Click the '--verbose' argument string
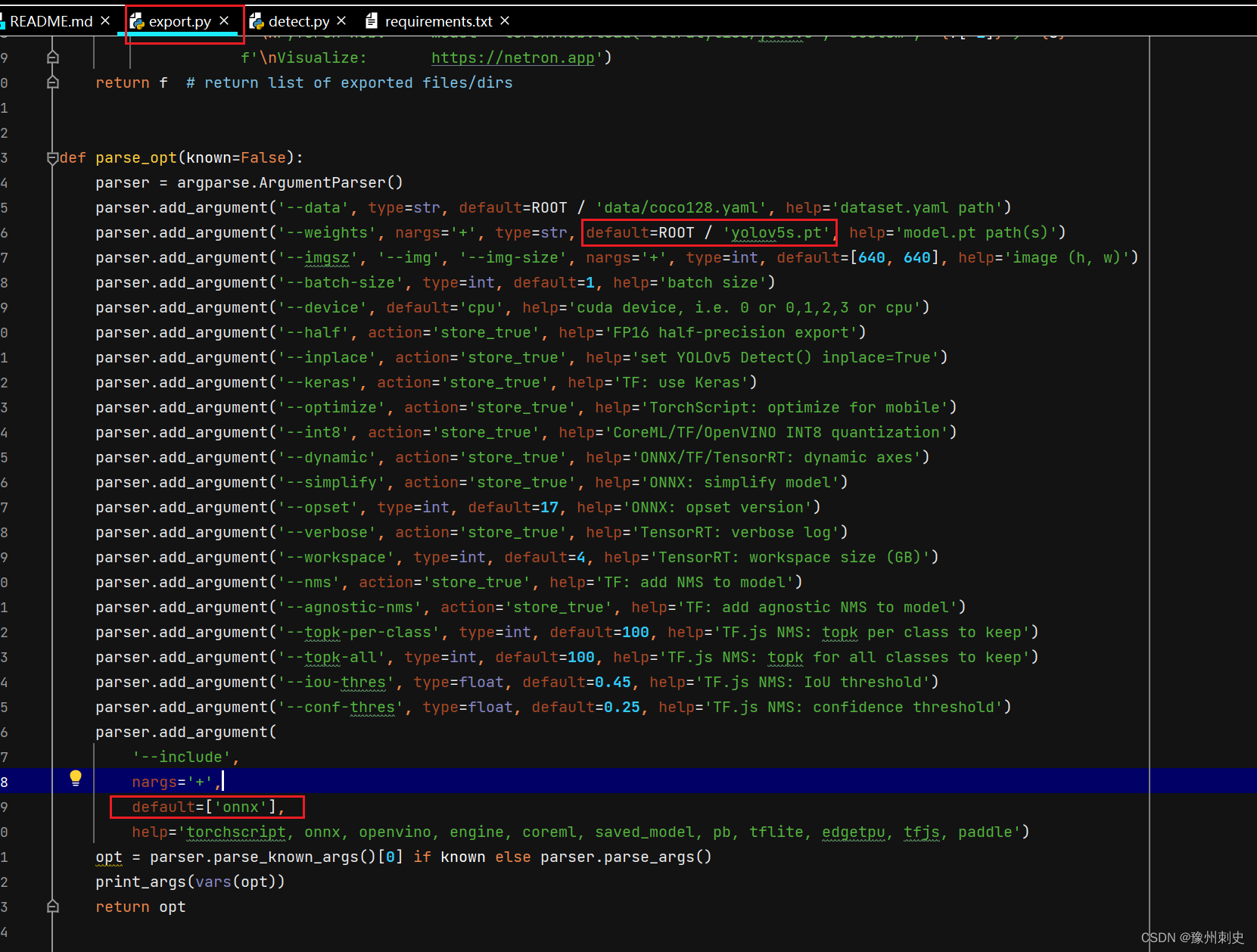1257x952 pixels. click(327, 532)
